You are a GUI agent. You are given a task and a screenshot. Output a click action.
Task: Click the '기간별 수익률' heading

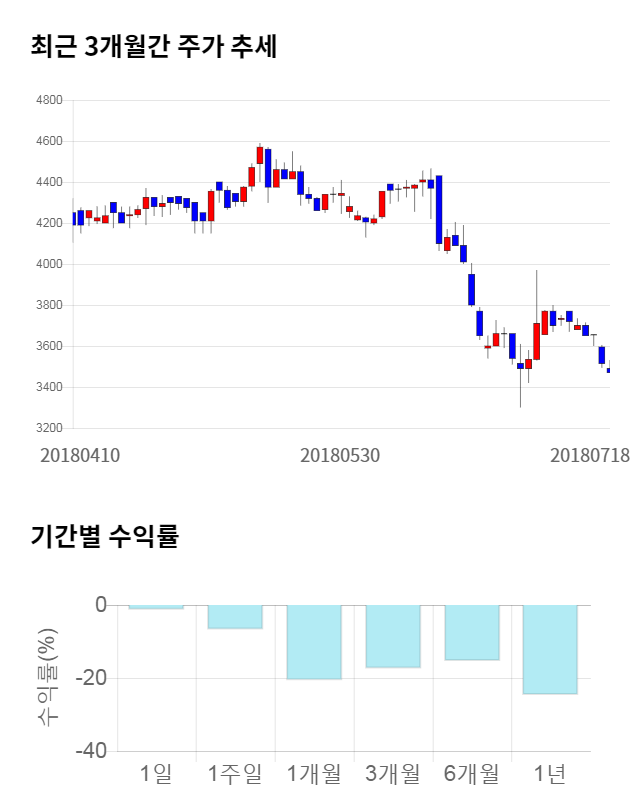[105, 536]
